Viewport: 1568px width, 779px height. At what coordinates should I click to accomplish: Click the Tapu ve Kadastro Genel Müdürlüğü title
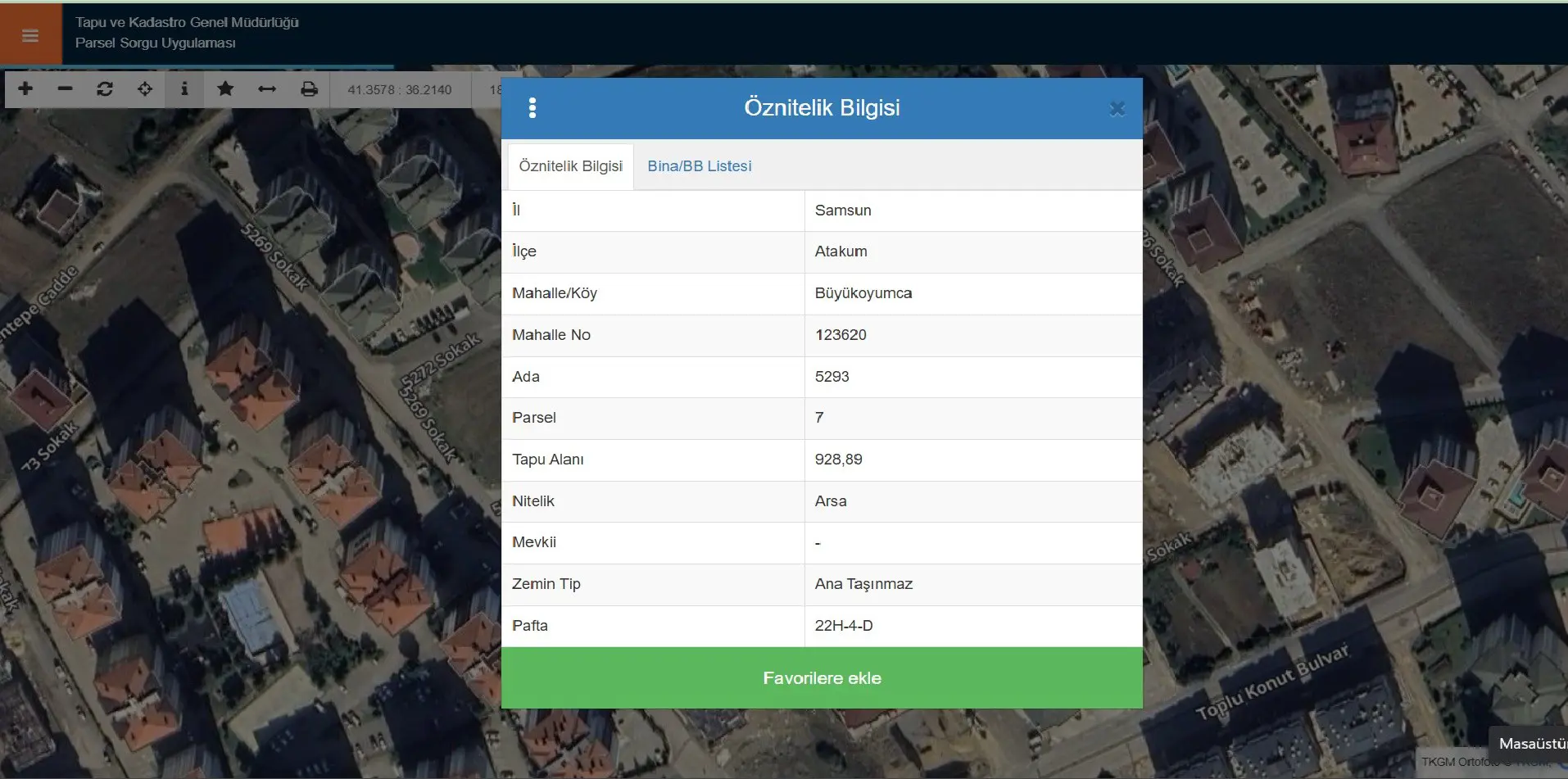(187, 22)
